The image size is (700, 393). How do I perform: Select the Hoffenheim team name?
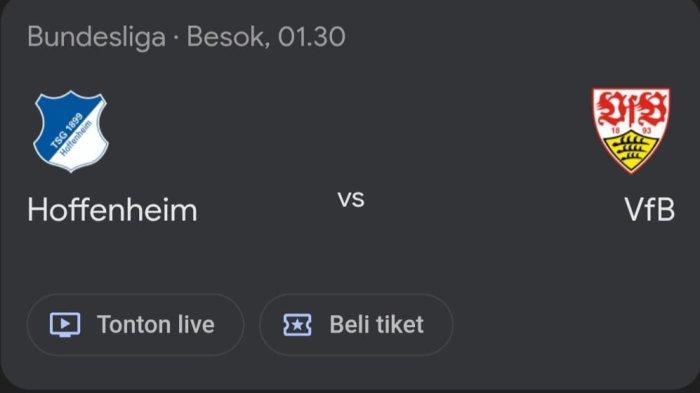pyautogui.click(x=112, y=210)
